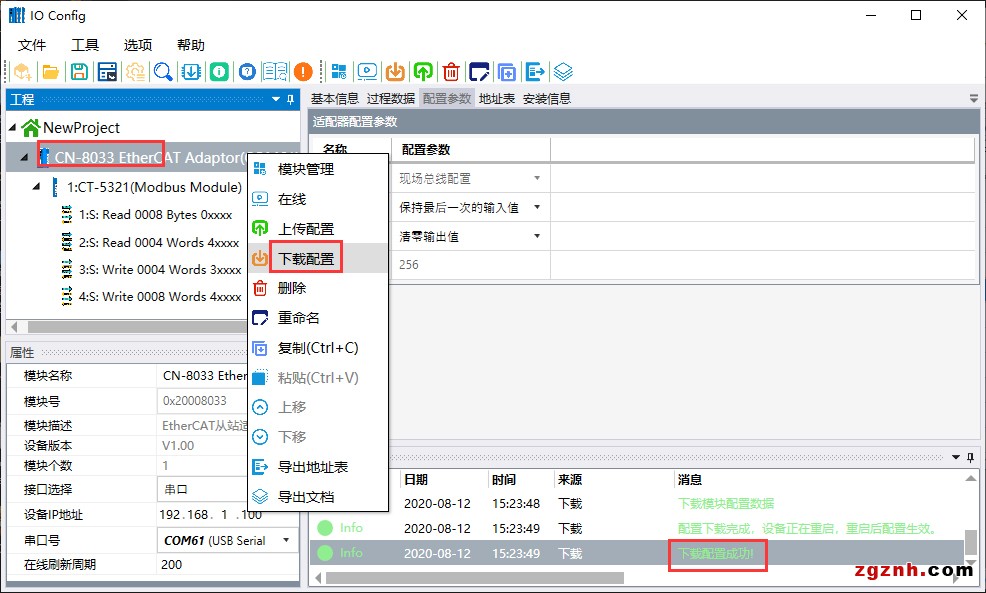Screen dimensions: 986x593
Task: Click the online monitor toolbar icon
Action: pyautogui.click(x=367, y=72)
